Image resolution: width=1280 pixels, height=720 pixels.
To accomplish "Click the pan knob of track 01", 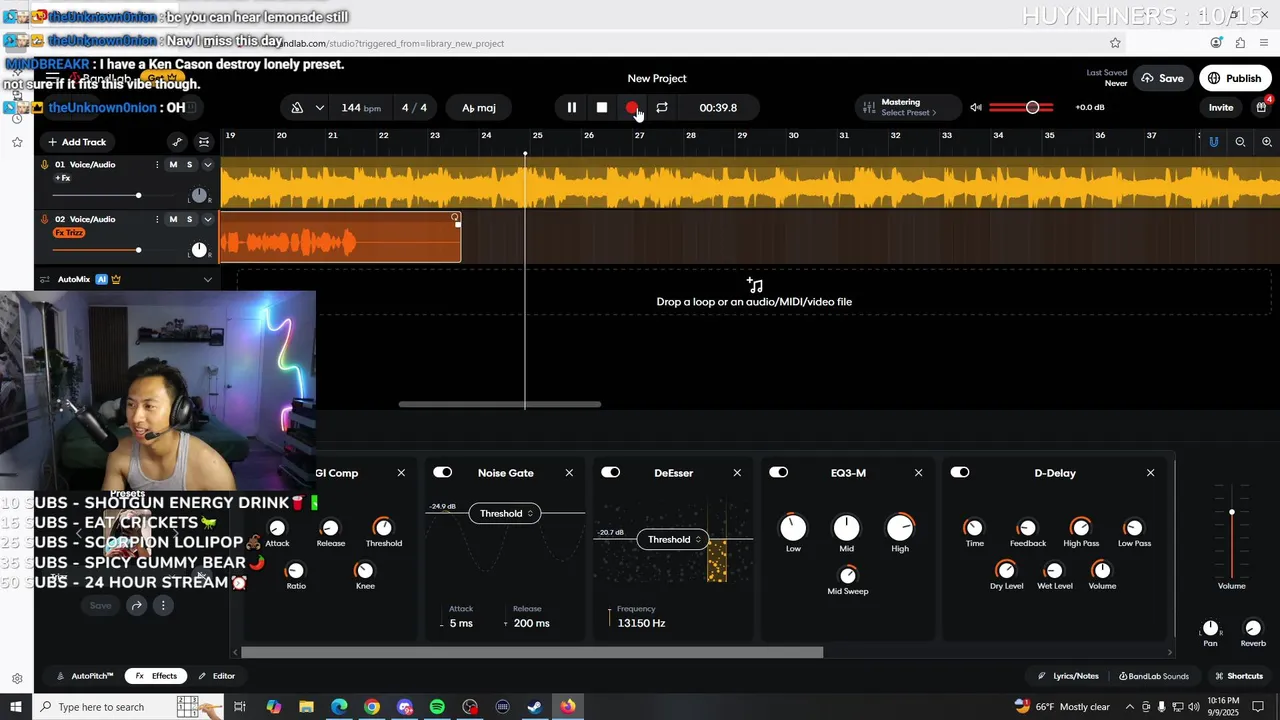I will [x=199, y=195].
